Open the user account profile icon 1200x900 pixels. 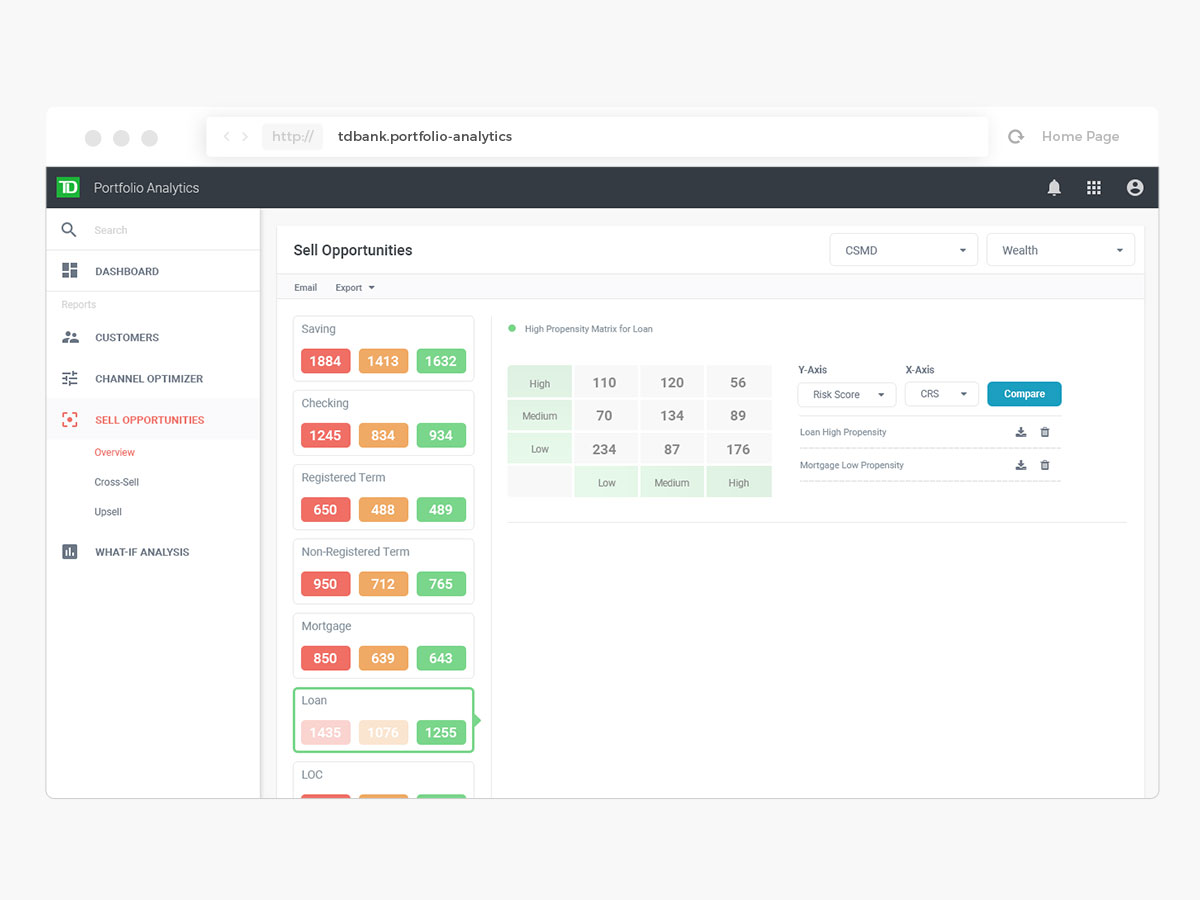point(1134,188)
